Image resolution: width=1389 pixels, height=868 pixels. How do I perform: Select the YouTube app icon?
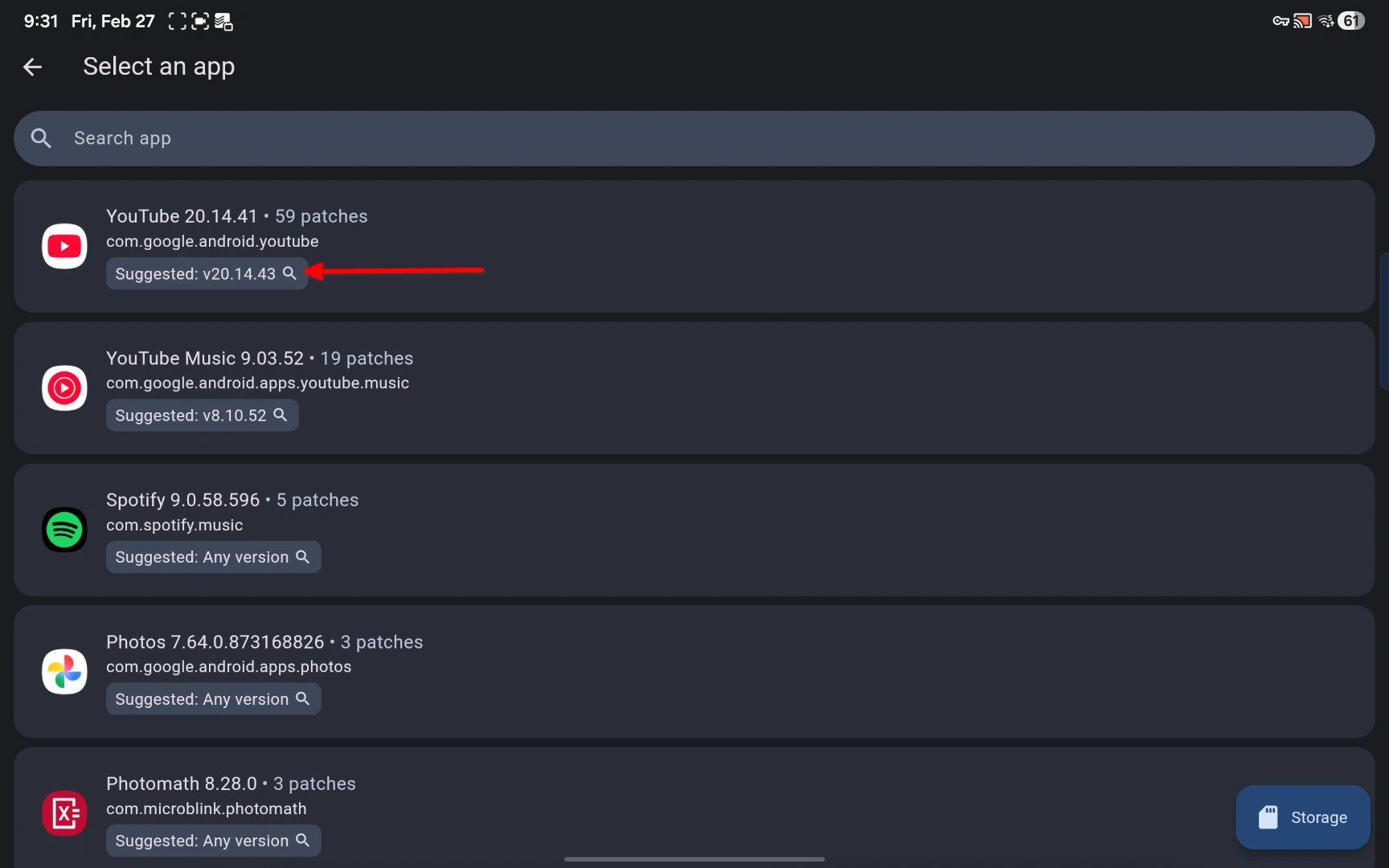pyautogui.click(x=64, y=246)
